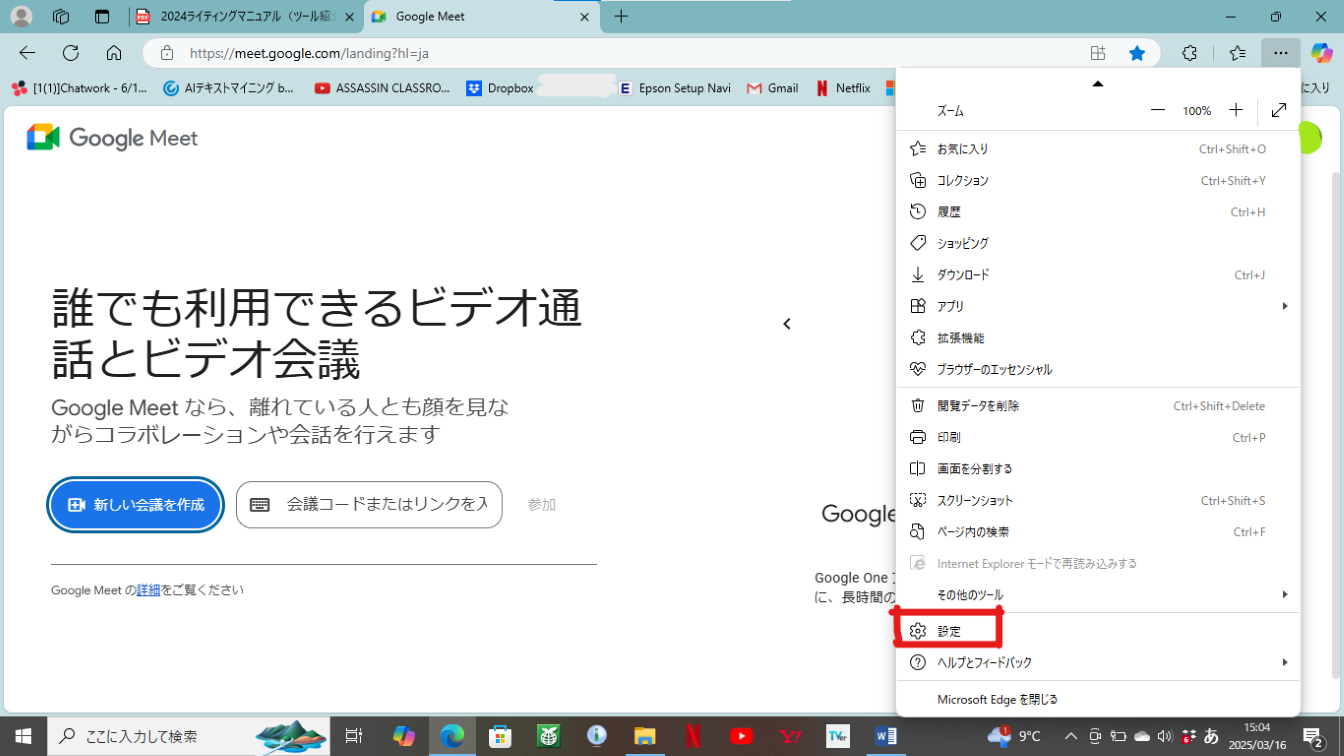The image size is (1344, 756).
Task: Decrease zoom with the minus button
Action: pyautogui.click(x=1158, y=111)
